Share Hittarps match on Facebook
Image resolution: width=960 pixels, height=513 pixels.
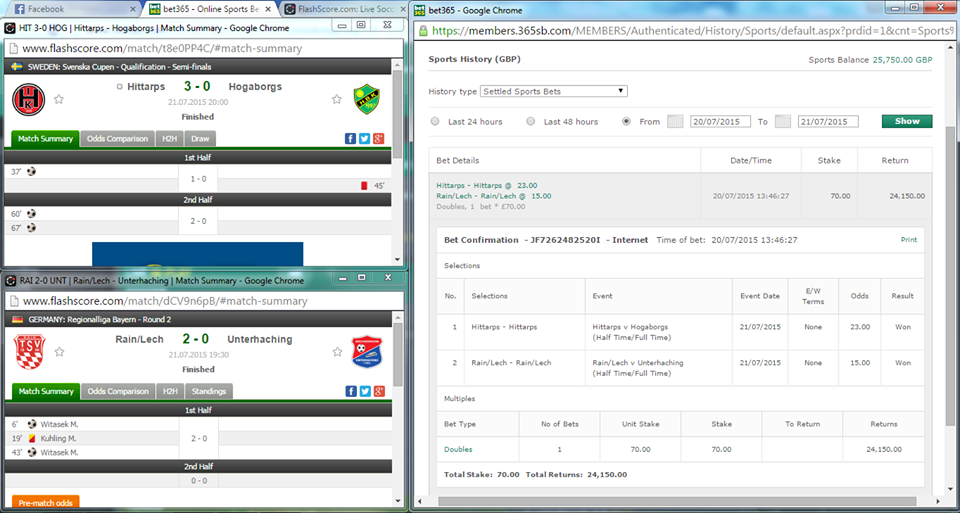point(350,138)
